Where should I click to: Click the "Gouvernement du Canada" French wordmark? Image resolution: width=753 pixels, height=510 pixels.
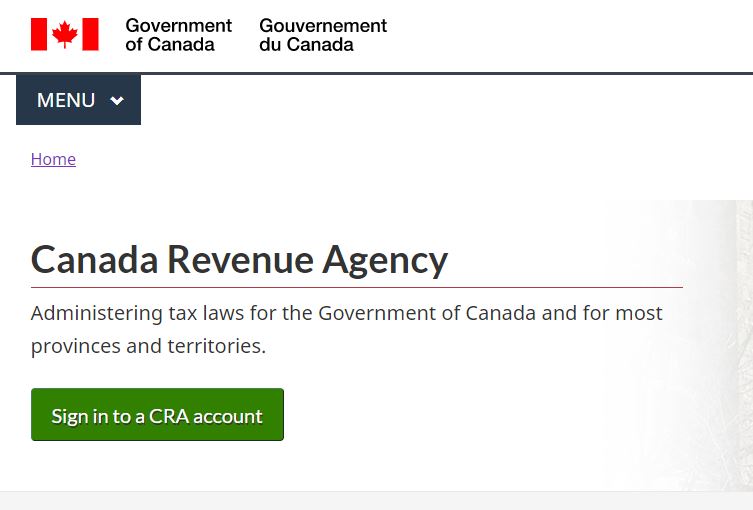coord(322,35)
